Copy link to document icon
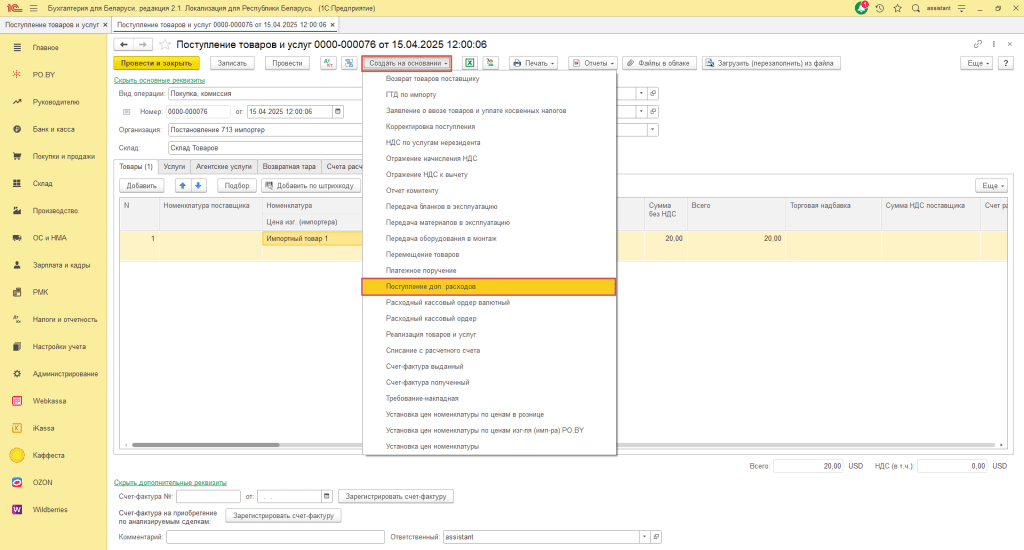Image resolution: width=1024 pixels, height=550 pixels. coord(978,44)
